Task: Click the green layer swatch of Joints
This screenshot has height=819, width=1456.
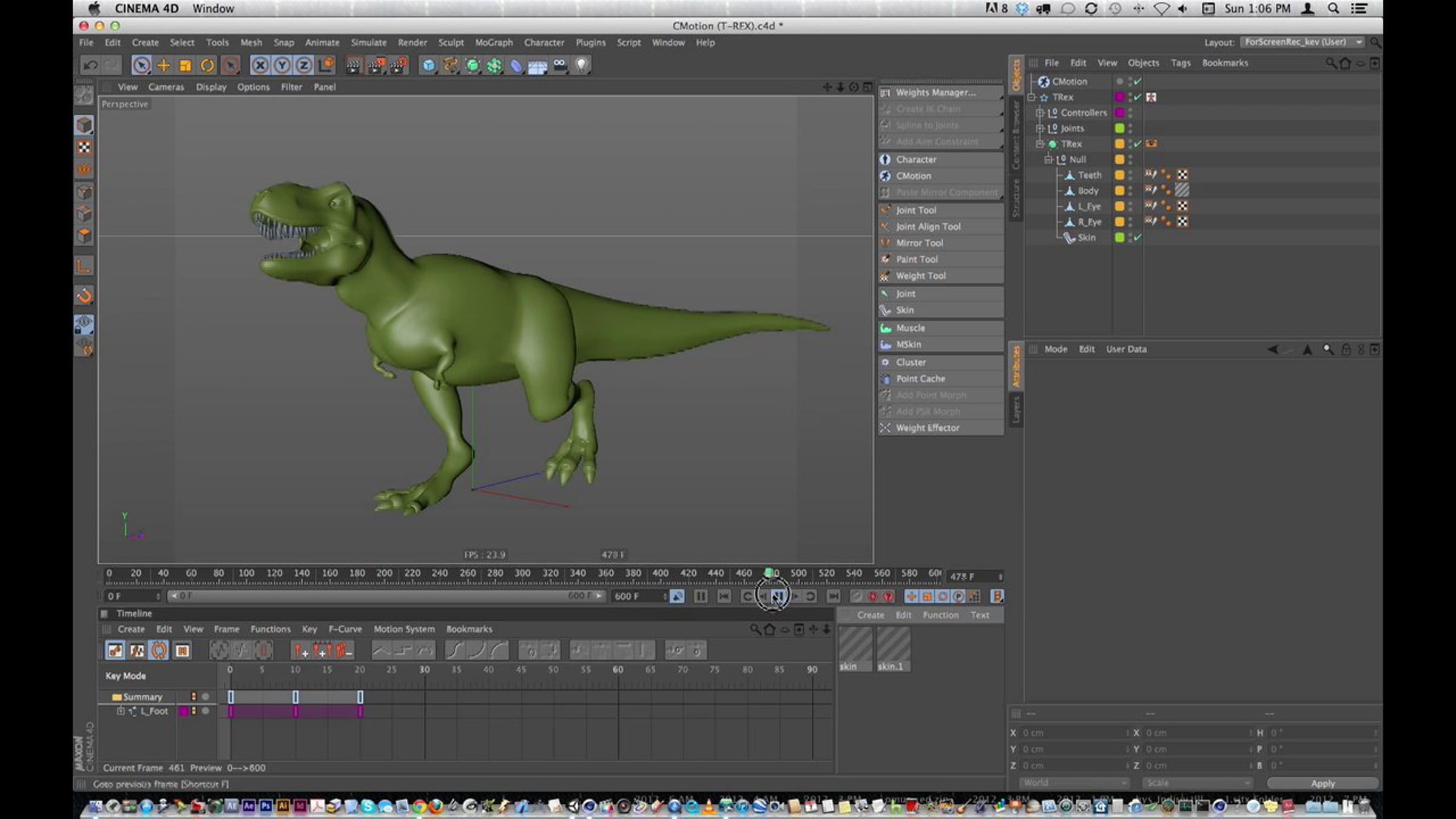Action: [1120, 129]
